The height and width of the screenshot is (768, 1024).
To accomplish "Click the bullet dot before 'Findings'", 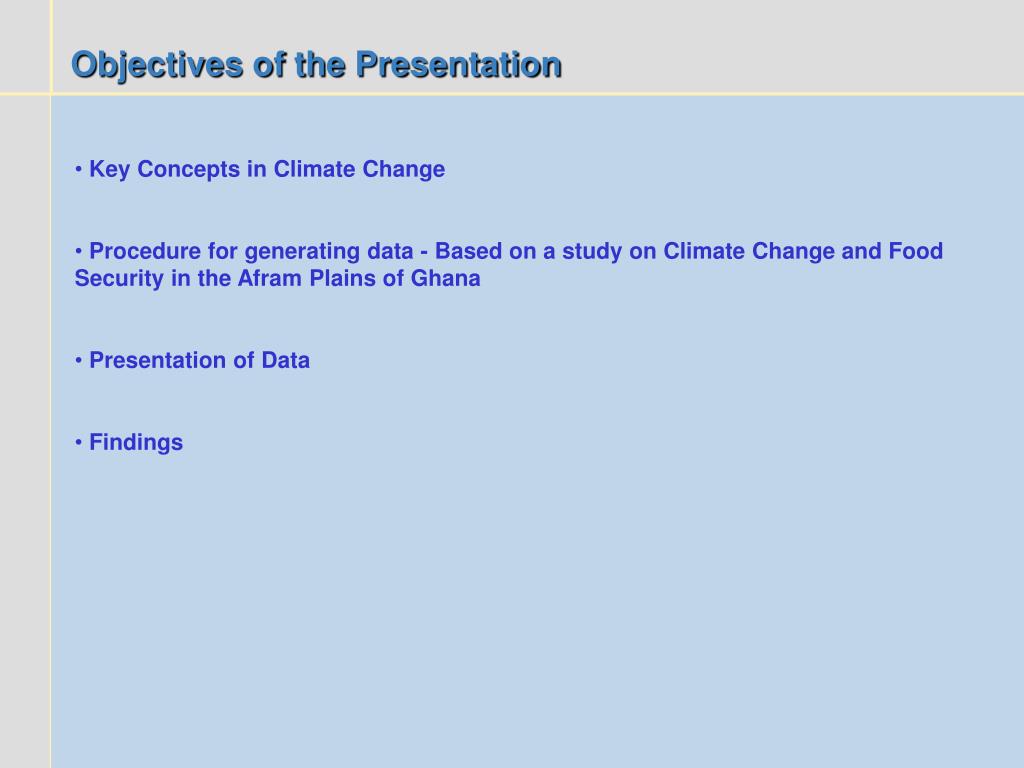I will [78, 443].
